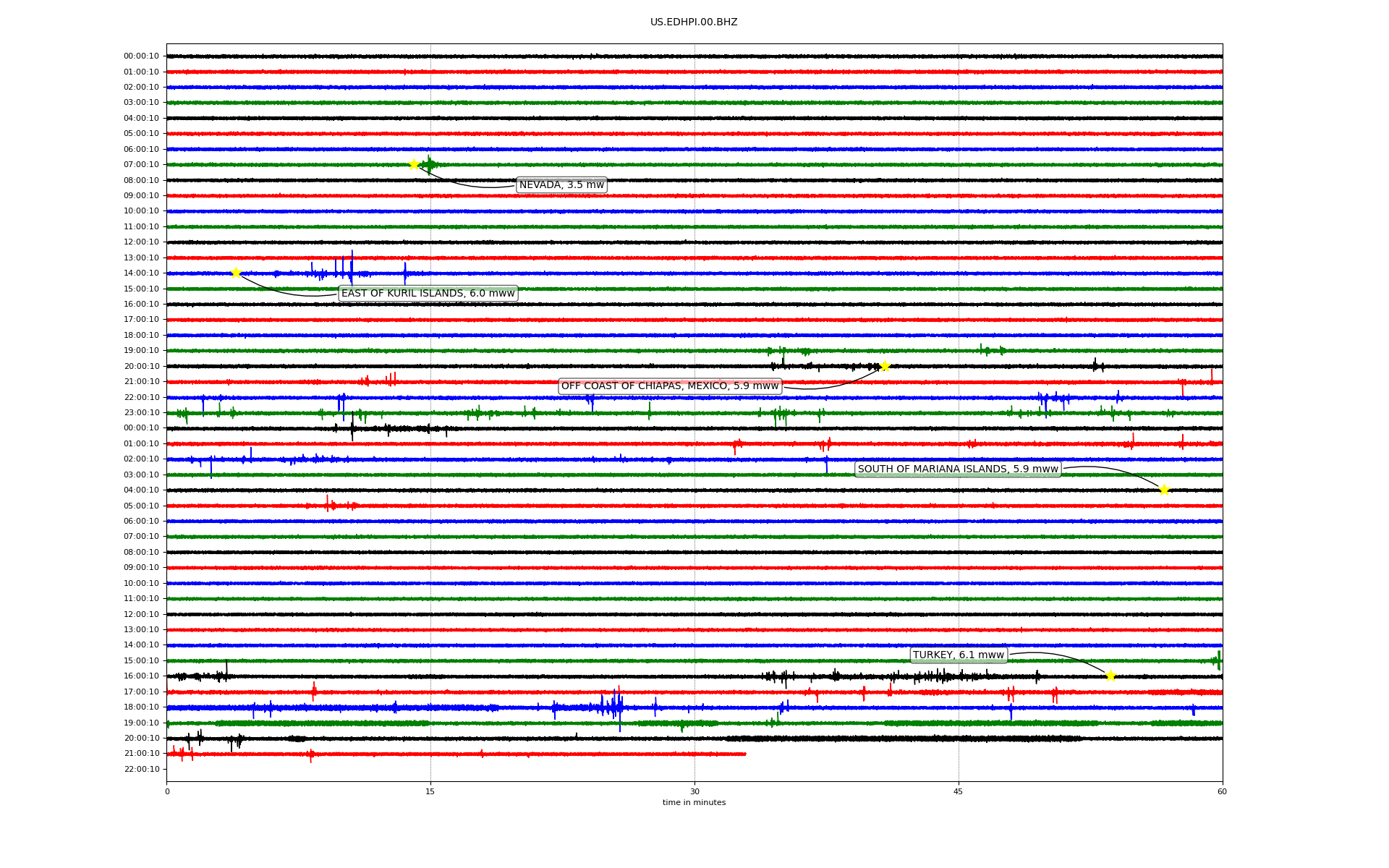The image size is (1389, 868).
Task: Click the yellow star marking the Turkey earthquake
Action: [x=1110, y=676]
